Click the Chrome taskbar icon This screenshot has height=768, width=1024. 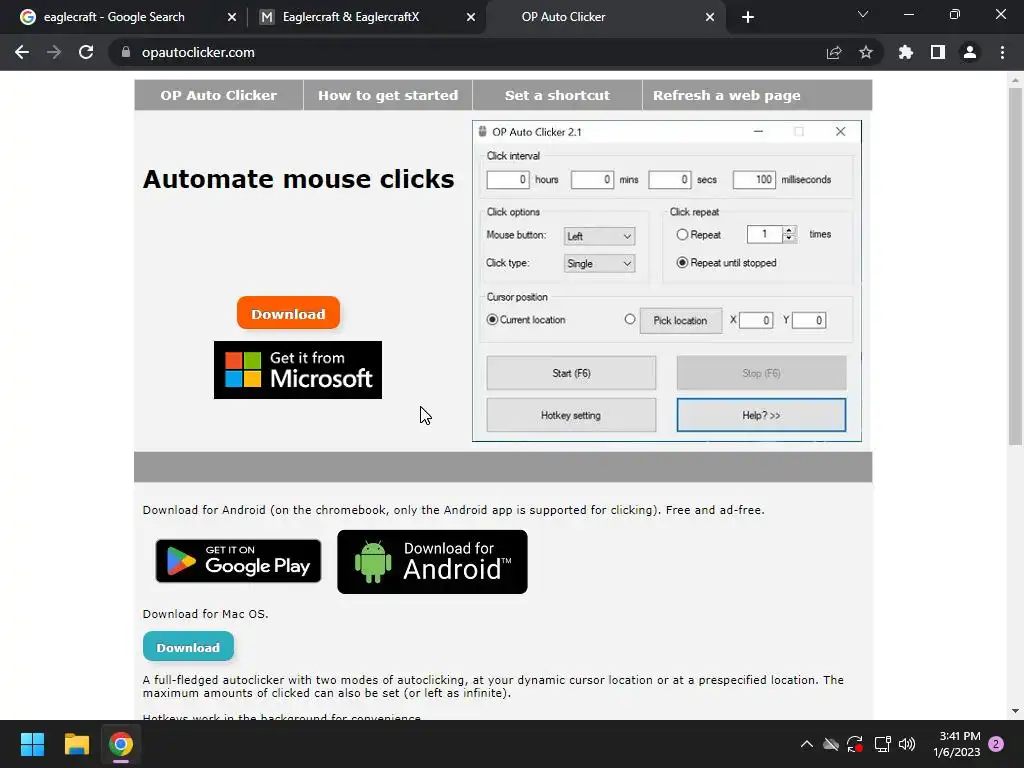tap(121, 744)
